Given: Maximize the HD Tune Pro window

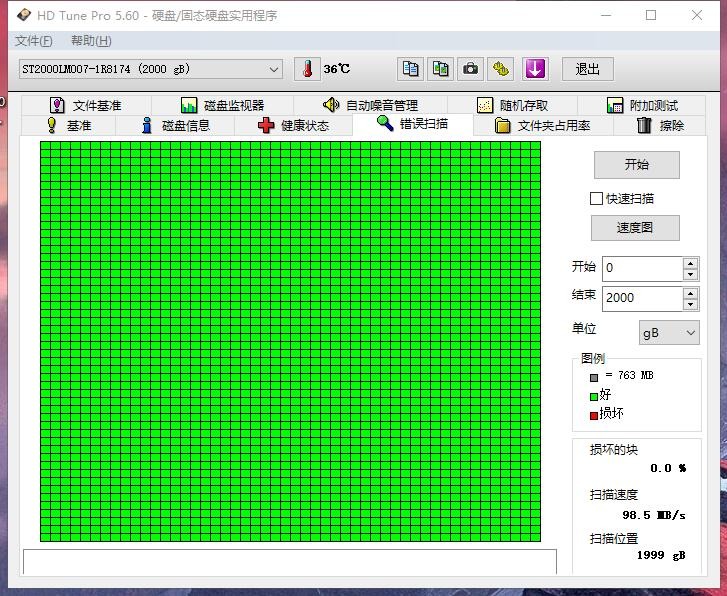Looking at the screenshot, I should (651, 15).
